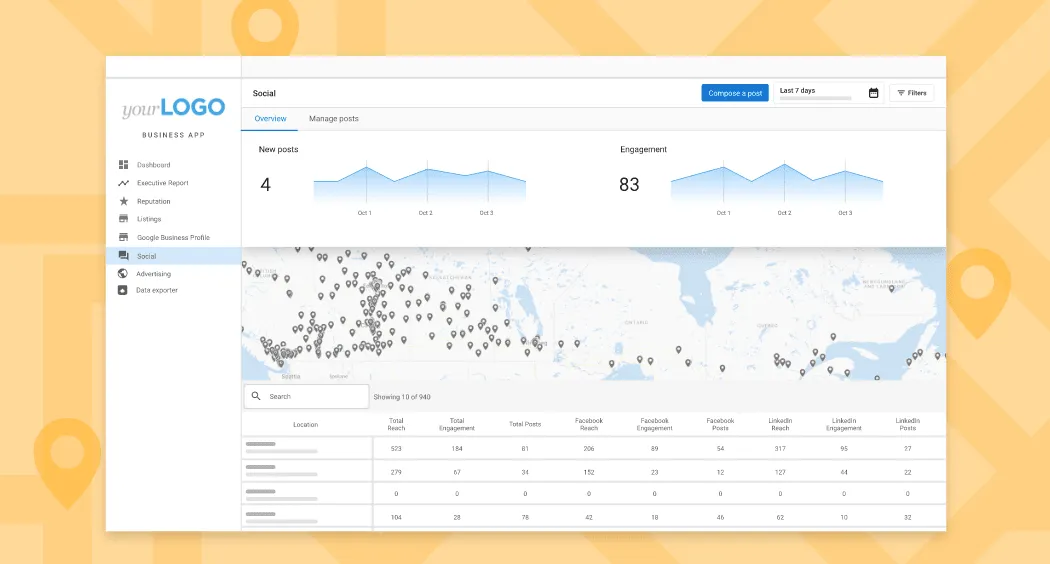Click the Social chat icon in sidebar

123,256
